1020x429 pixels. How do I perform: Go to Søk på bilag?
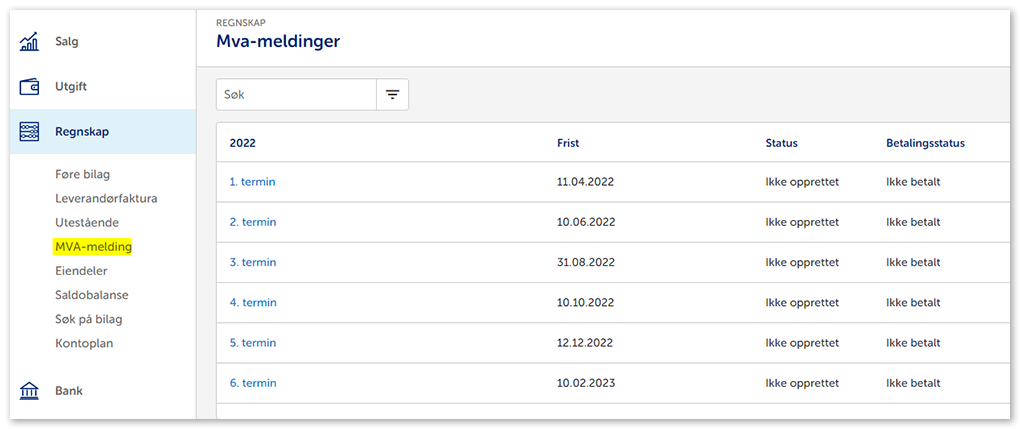(89, 319)
